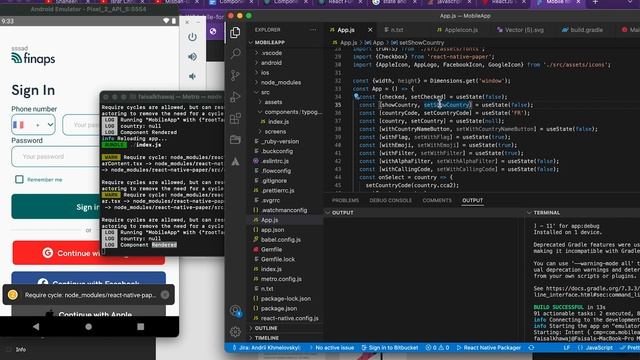This screenshot has height=360, width=640.
Task: Collapse the src folder
Action: tap(265, 92)
